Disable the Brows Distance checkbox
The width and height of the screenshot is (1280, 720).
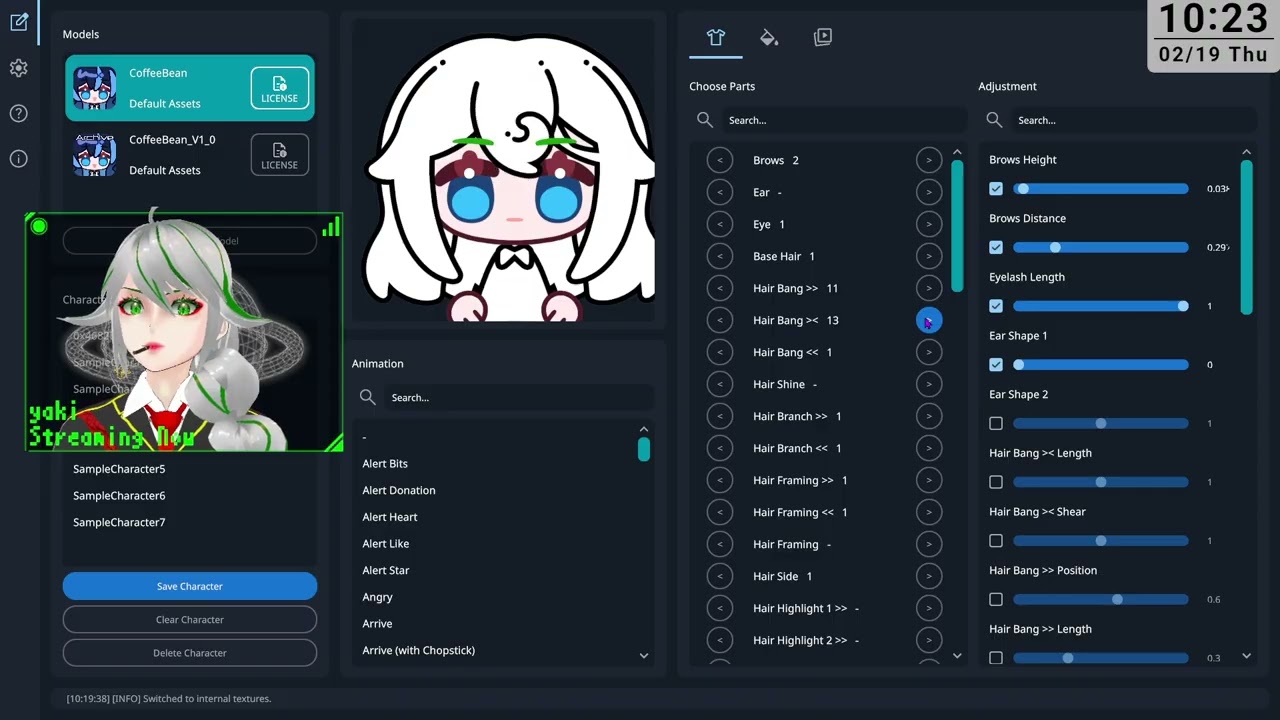coord(996,247)
